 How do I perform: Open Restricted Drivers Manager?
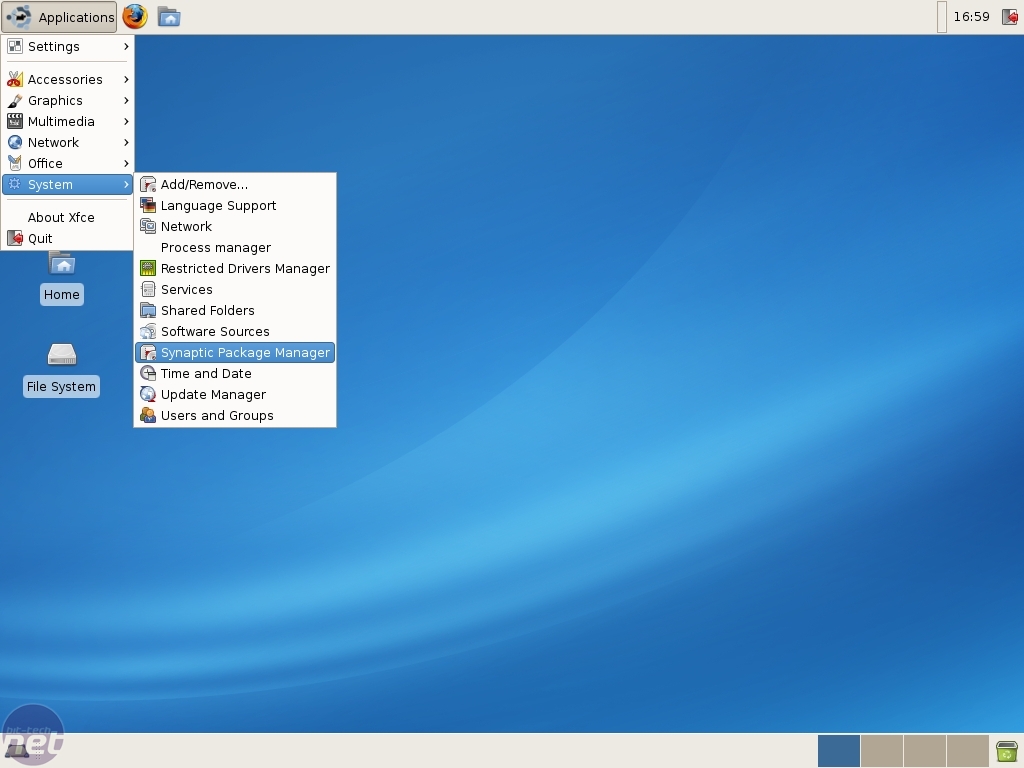235,268
